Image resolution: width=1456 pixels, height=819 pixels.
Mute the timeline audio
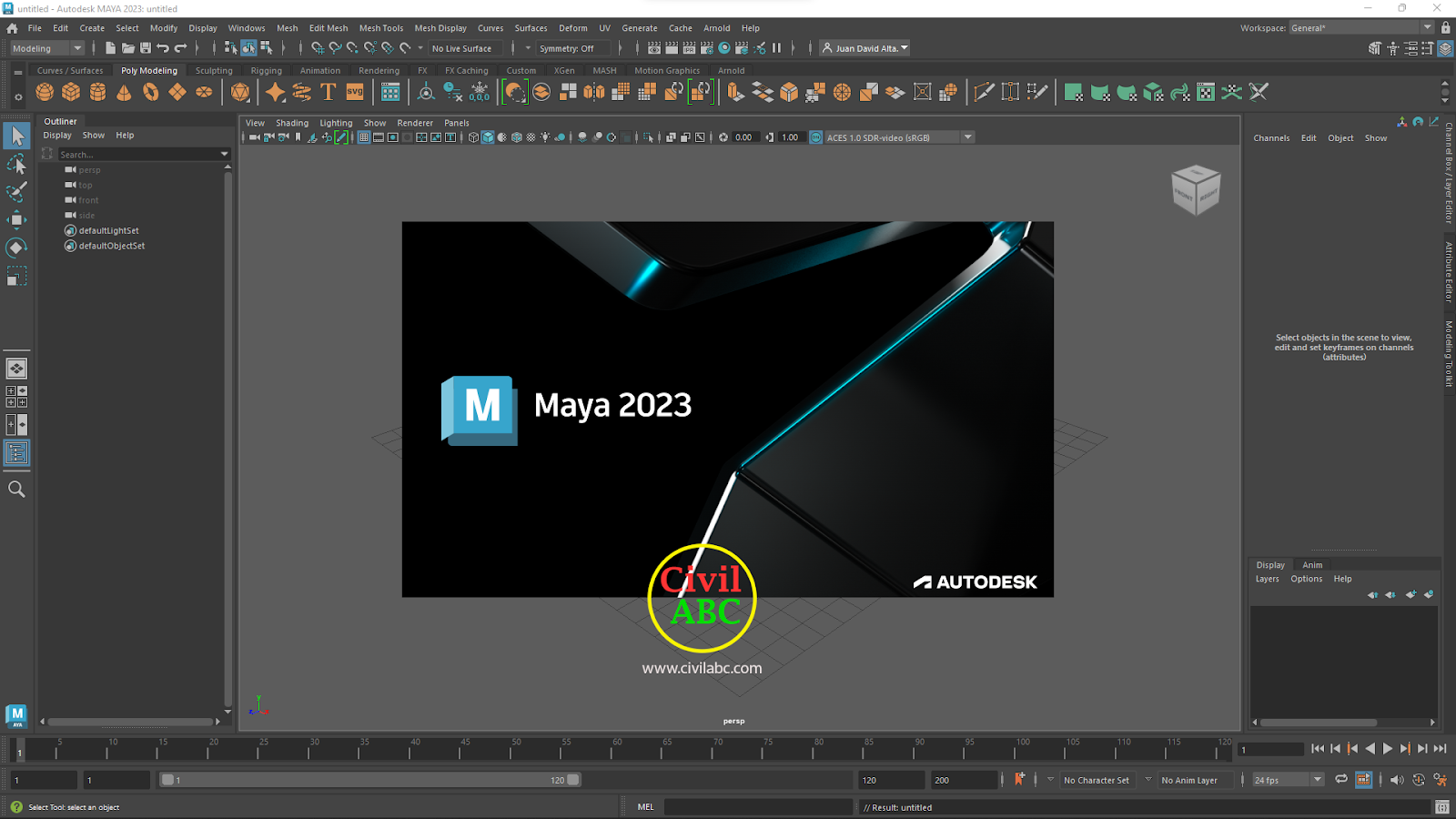pyautogui.click(x=1397, y=780)
